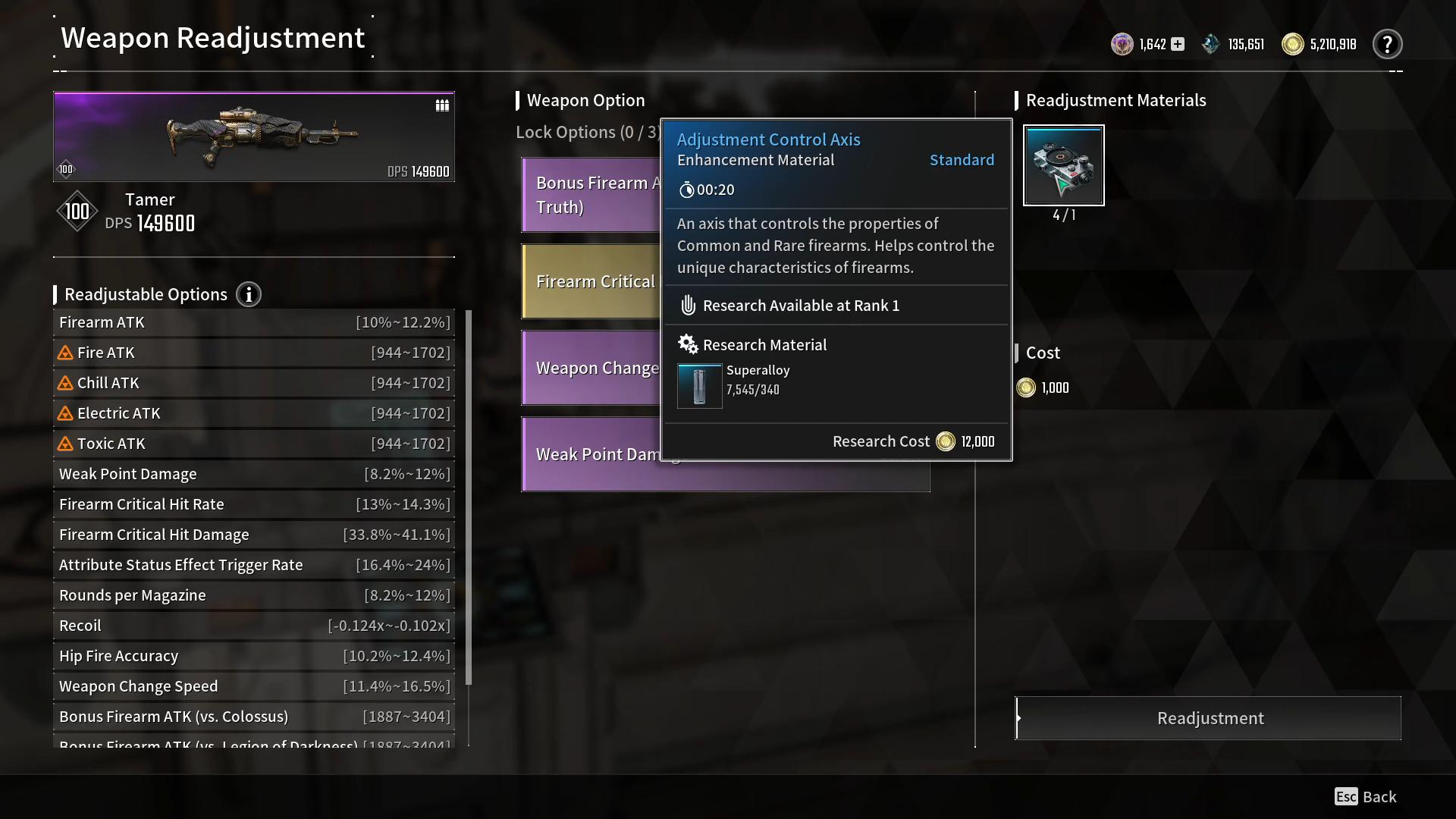
Task: Click the Readjustment button at bottom-right
Action: pos(1210,718)
